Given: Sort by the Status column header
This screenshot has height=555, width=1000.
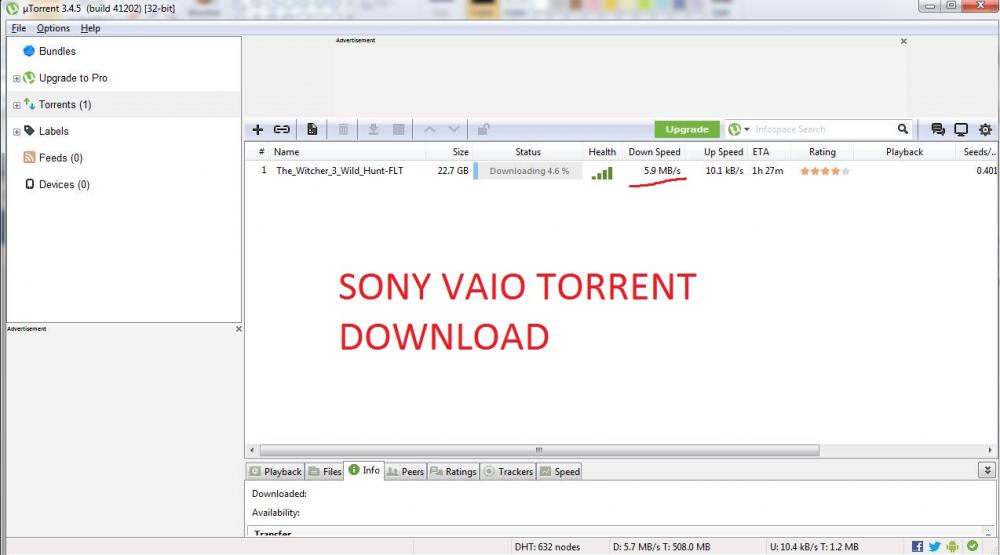Looking at the screenshot, I should (528, 152).
